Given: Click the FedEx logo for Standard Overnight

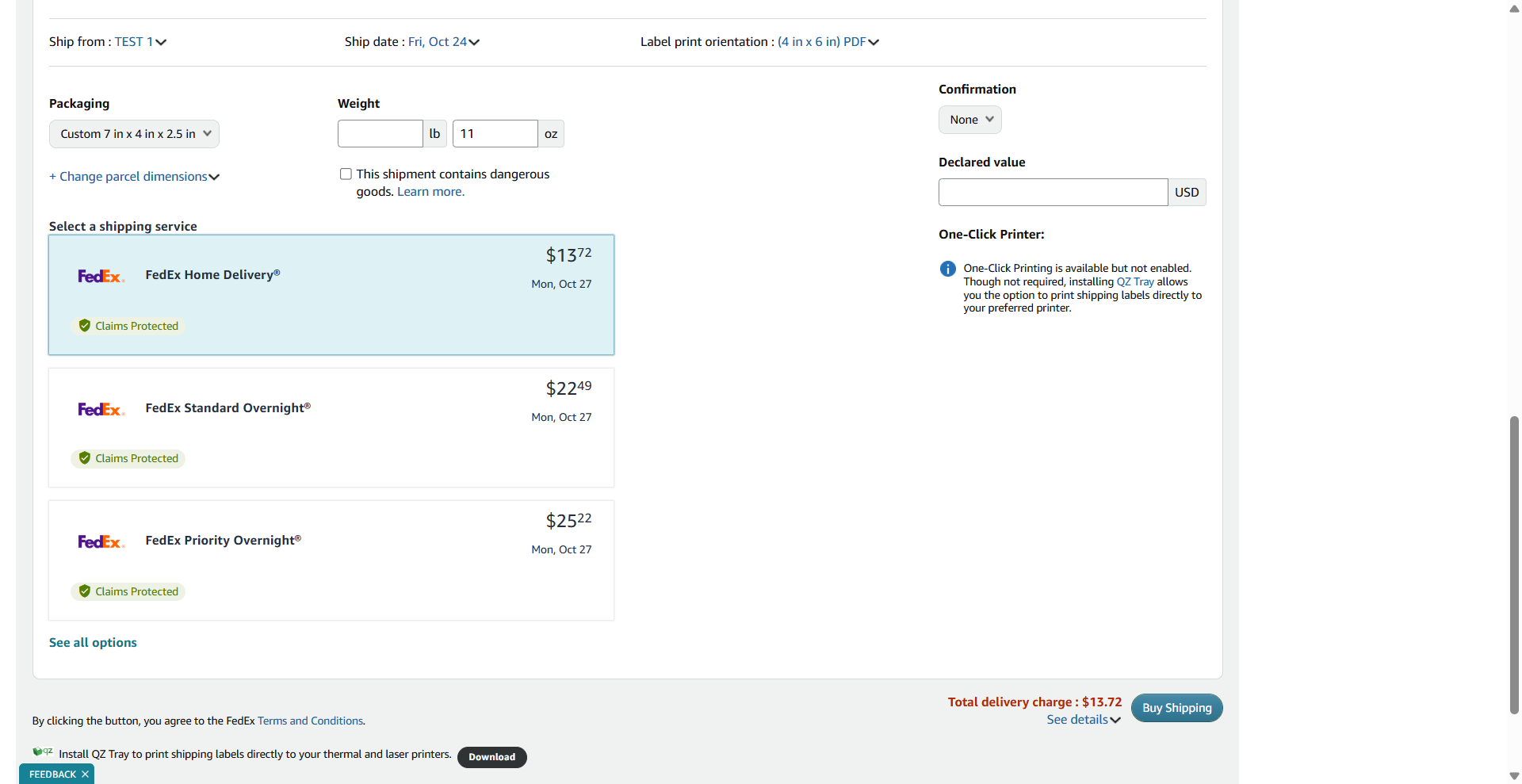Looking at the screenshot, I should 101,409.
